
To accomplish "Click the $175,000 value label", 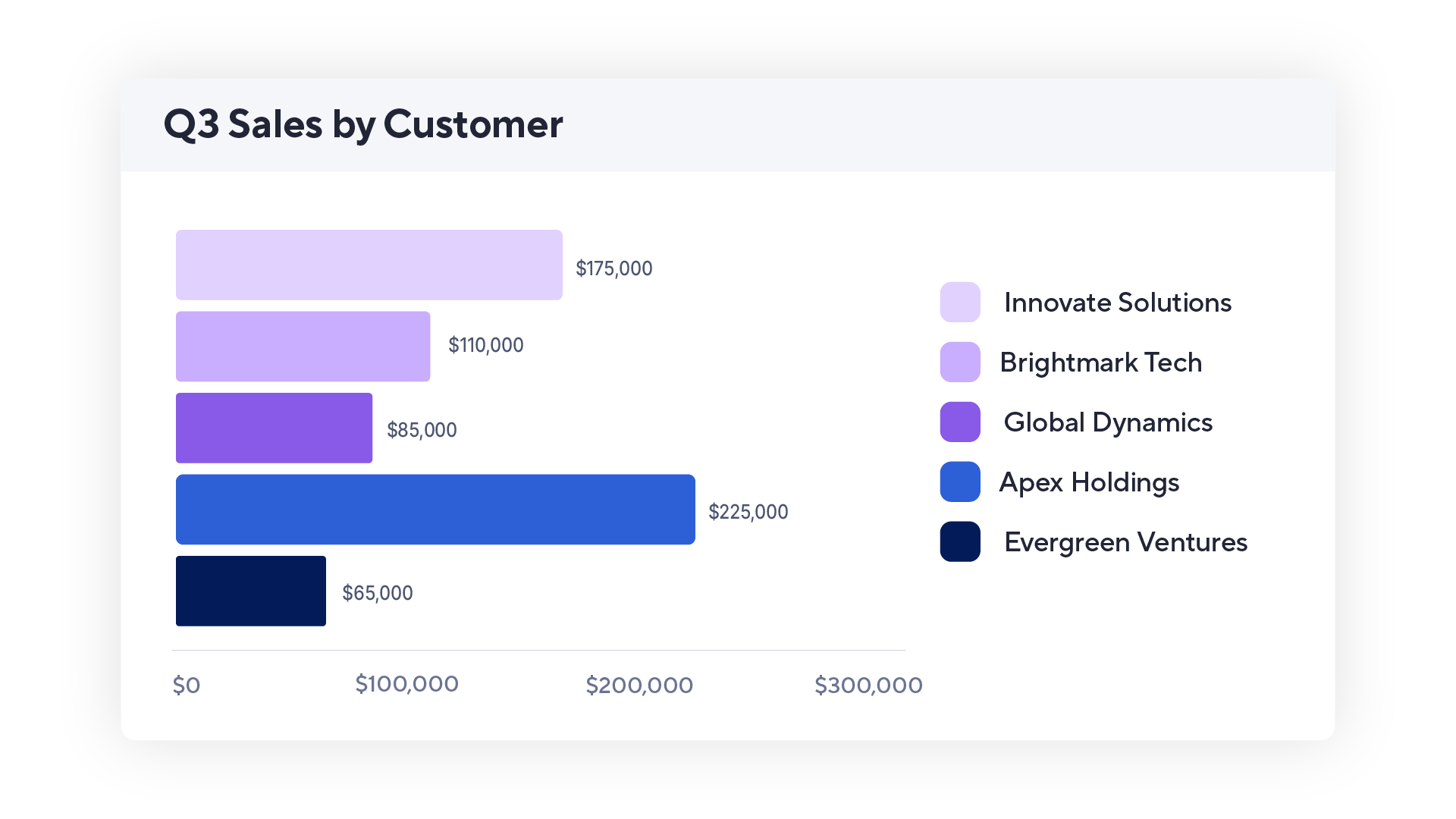I will point(614,268).
